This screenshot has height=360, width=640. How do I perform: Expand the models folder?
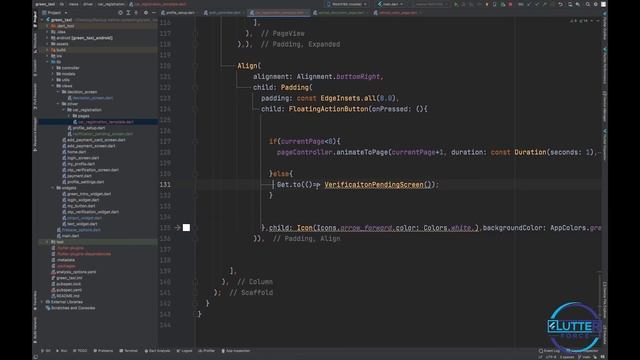pos(53,74)
